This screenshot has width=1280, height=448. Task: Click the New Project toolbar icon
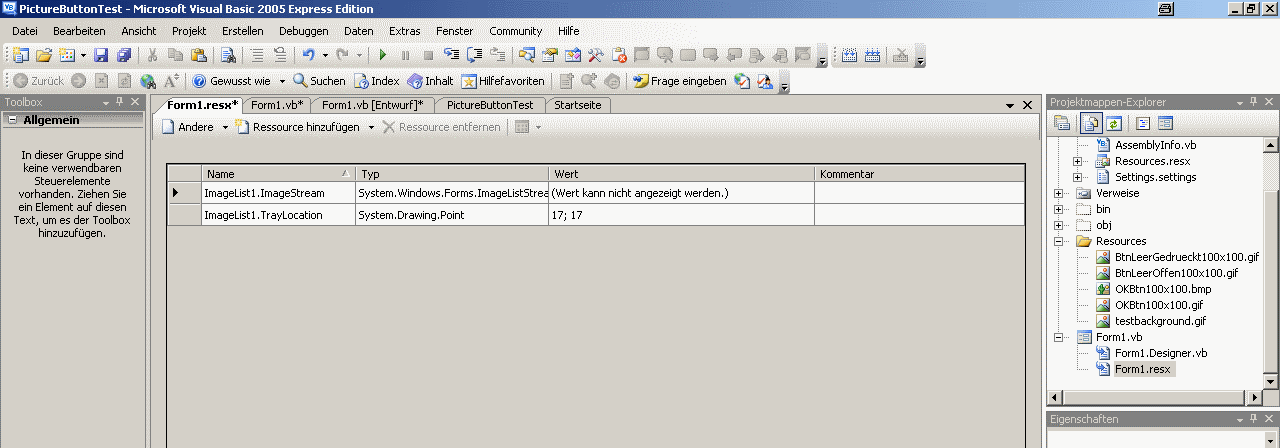(x=19, y=55)
